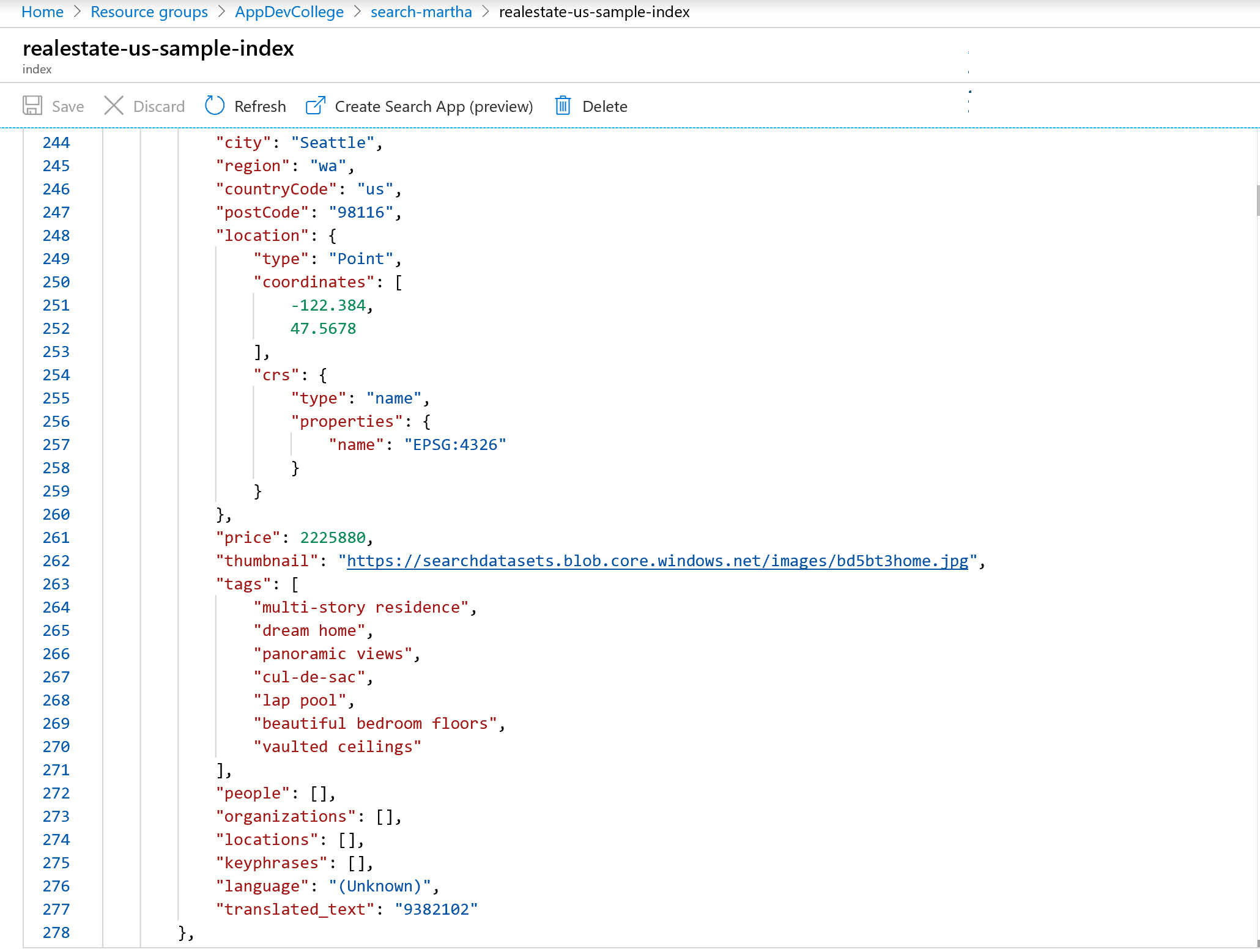Click line number 263 in the gutter
This screenshot has height=952, width=1260.
[x=56, y=584]
